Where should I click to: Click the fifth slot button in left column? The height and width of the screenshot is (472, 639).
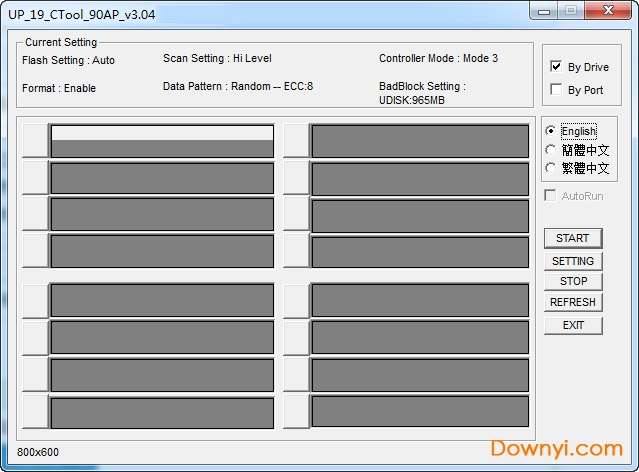(35, 300)
